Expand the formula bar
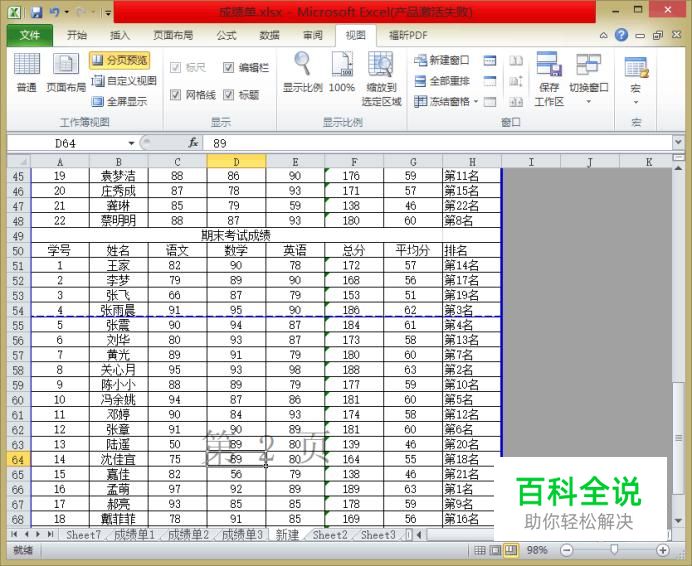The height and width of the screenshot is (566, 692). tap(678, 142)
